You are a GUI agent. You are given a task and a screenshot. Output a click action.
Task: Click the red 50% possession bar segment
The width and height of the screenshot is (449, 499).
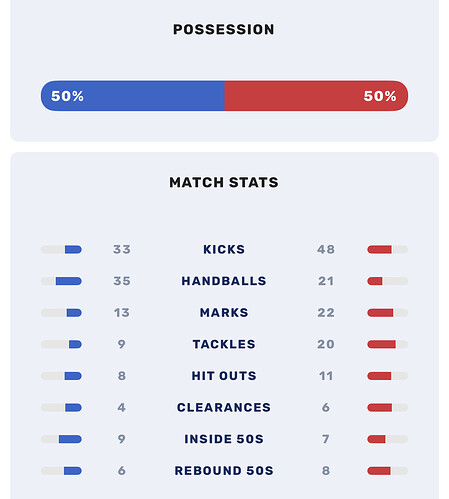(316, 96)
